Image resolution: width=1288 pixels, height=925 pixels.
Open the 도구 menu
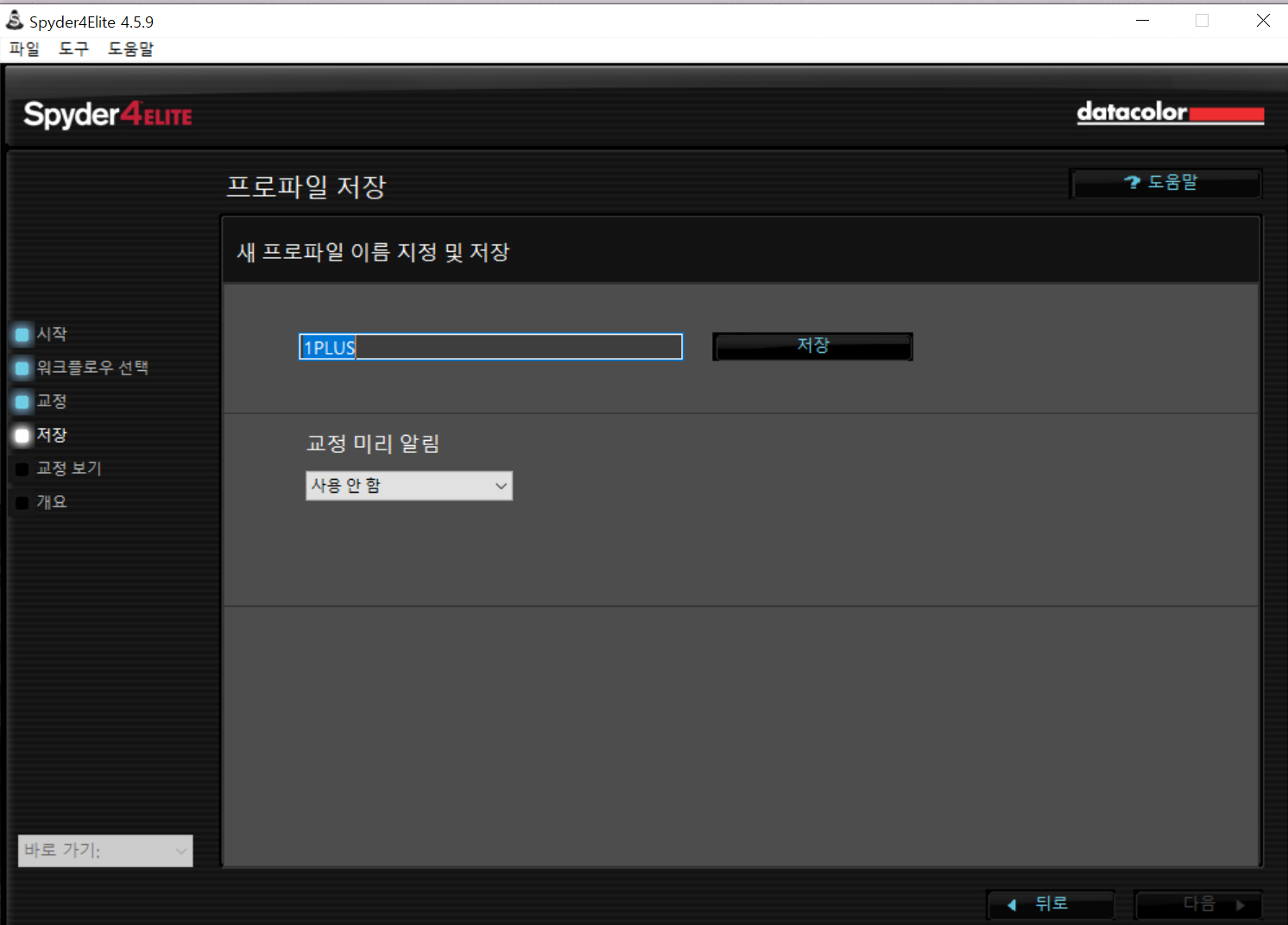pyautogui.click(x=73, y=49)
